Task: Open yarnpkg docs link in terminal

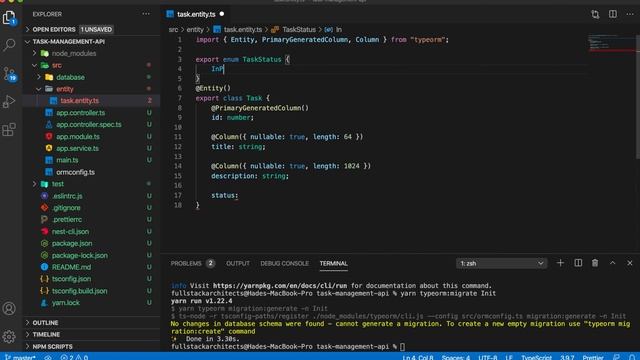Action: point(280,286)
